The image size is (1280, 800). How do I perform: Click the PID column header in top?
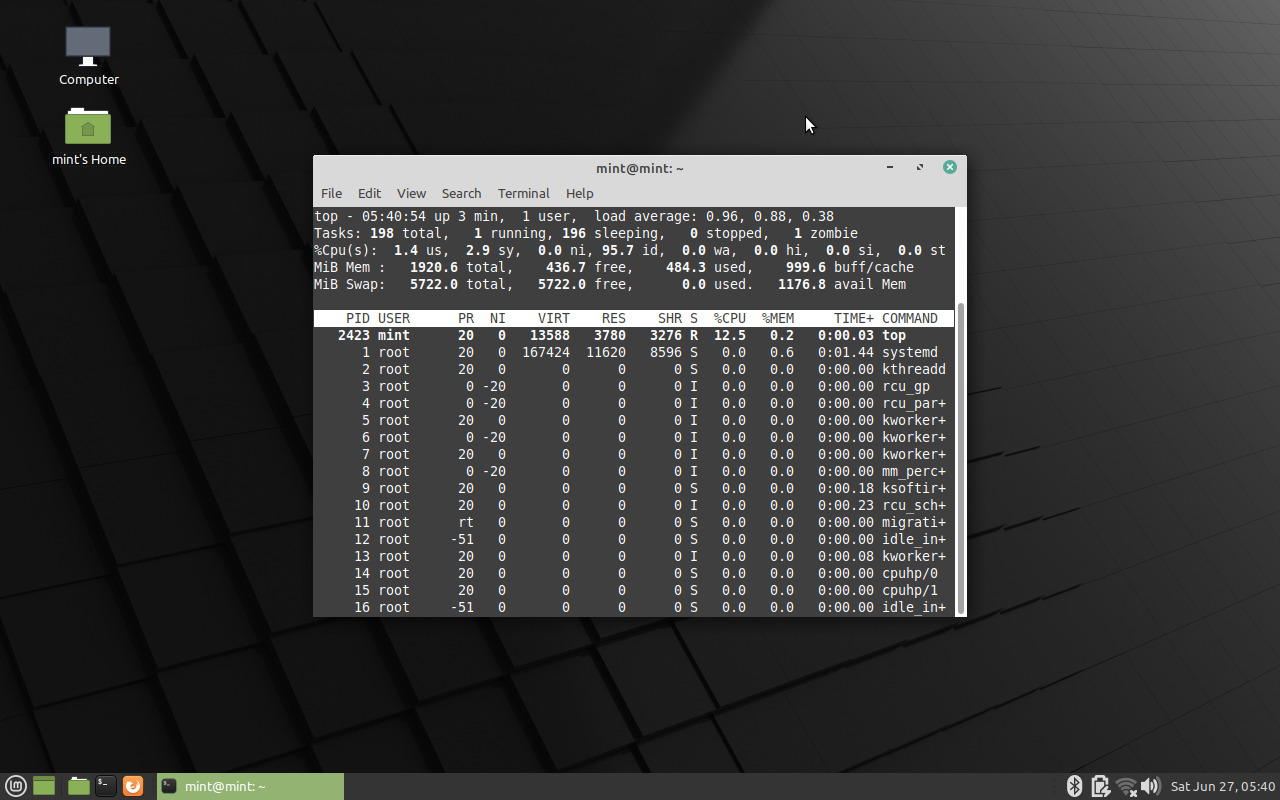point(358,318)
